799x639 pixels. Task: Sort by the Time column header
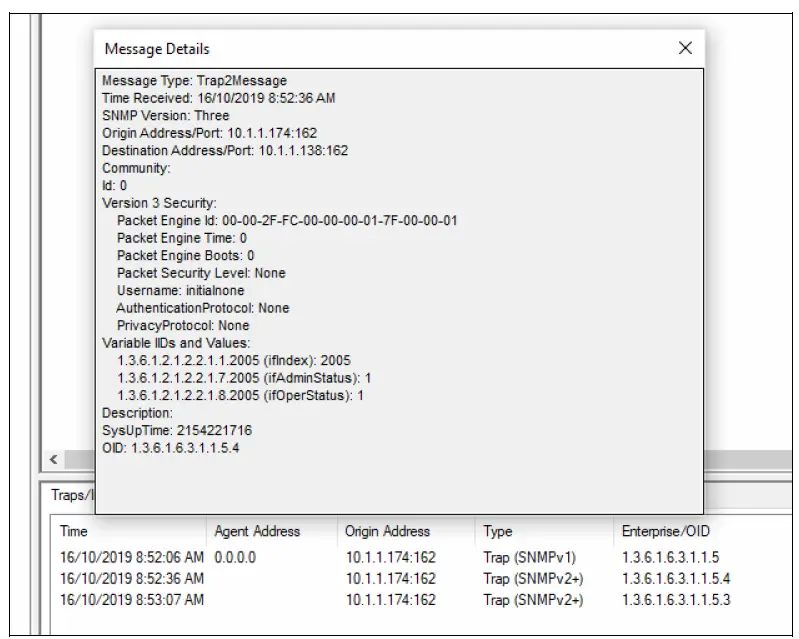pos(74,531)
